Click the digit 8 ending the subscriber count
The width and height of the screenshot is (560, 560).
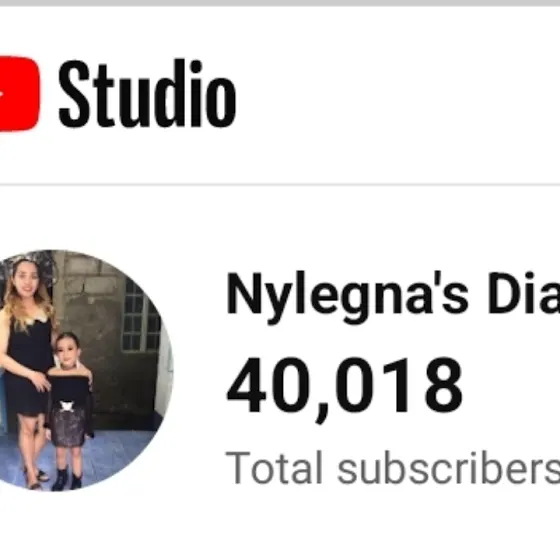pos(443,385)
